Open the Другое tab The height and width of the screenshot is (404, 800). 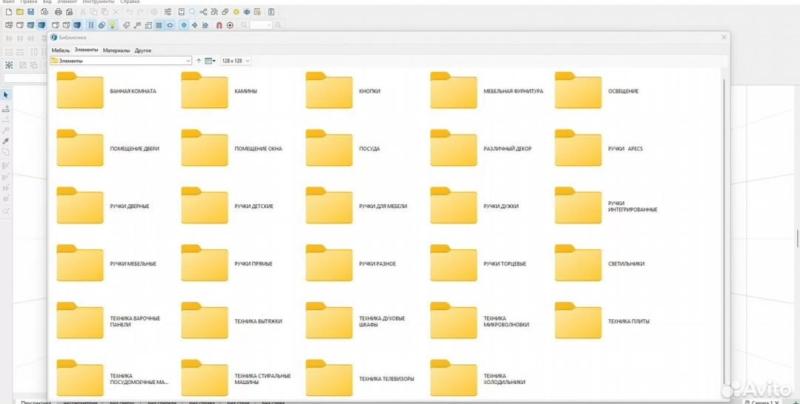[143, 49]
